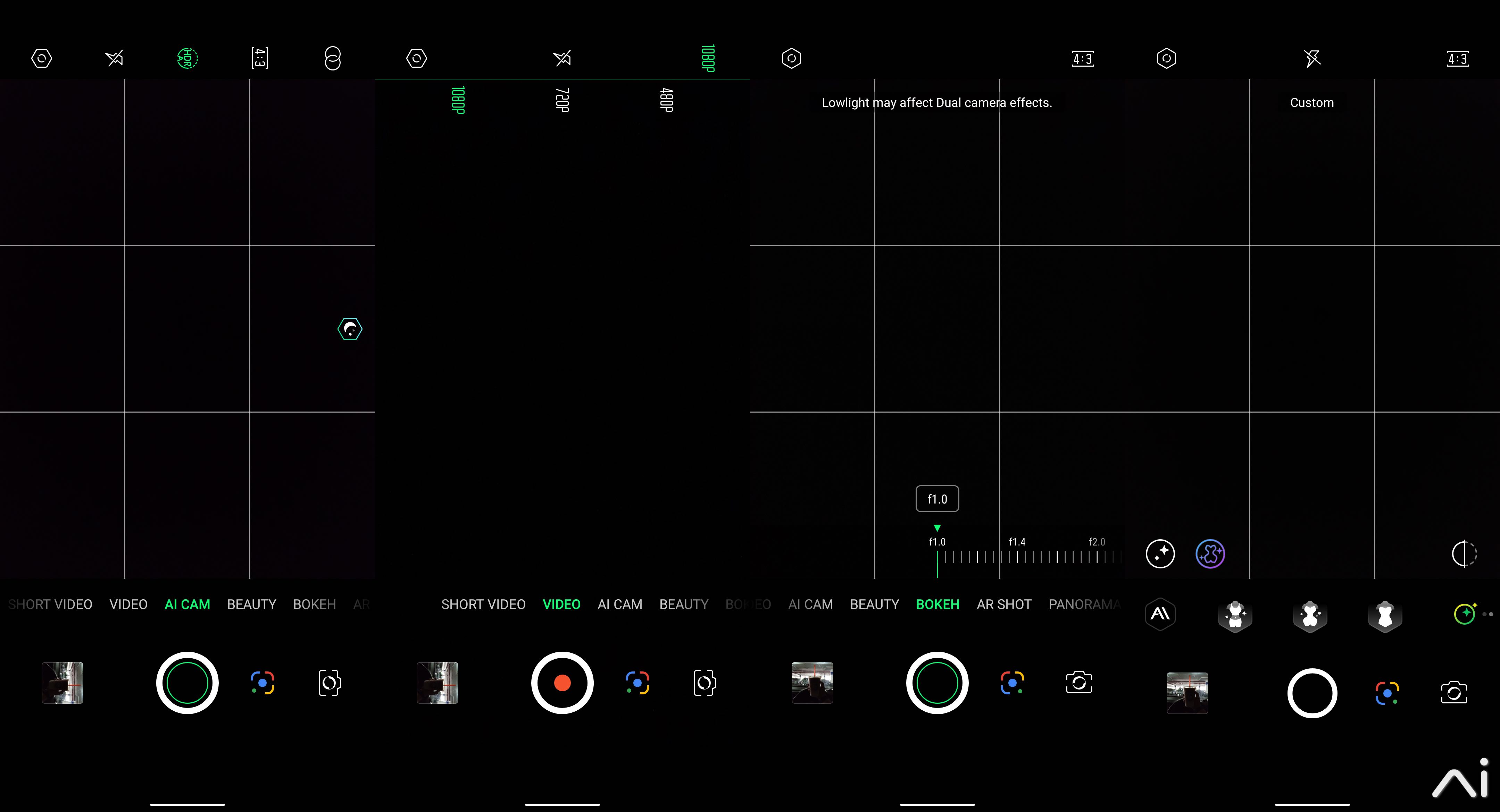
Task: Open settings on the BOKEH screen
Action: (x=791, y=58)
